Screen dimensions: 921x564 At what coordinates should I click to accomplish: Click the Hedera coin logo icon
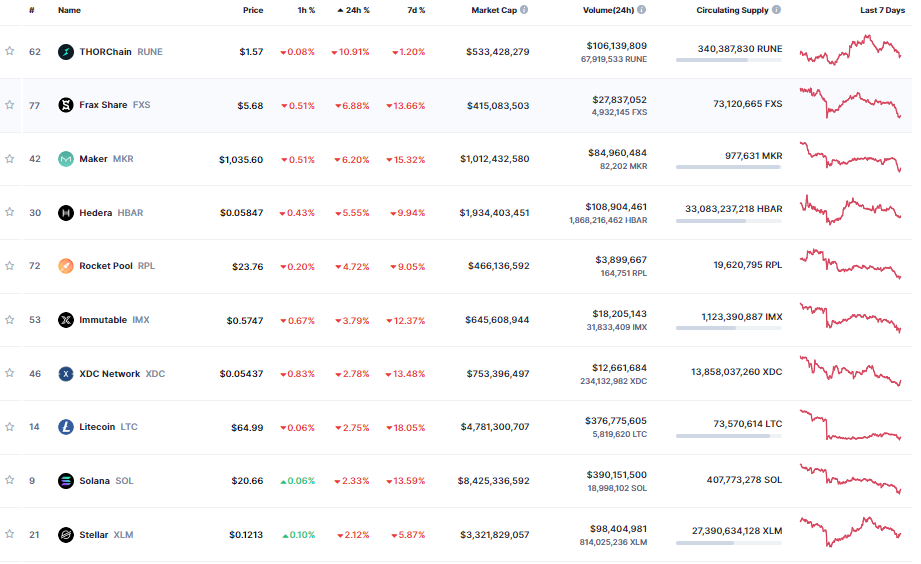click(x=66, y=213)
